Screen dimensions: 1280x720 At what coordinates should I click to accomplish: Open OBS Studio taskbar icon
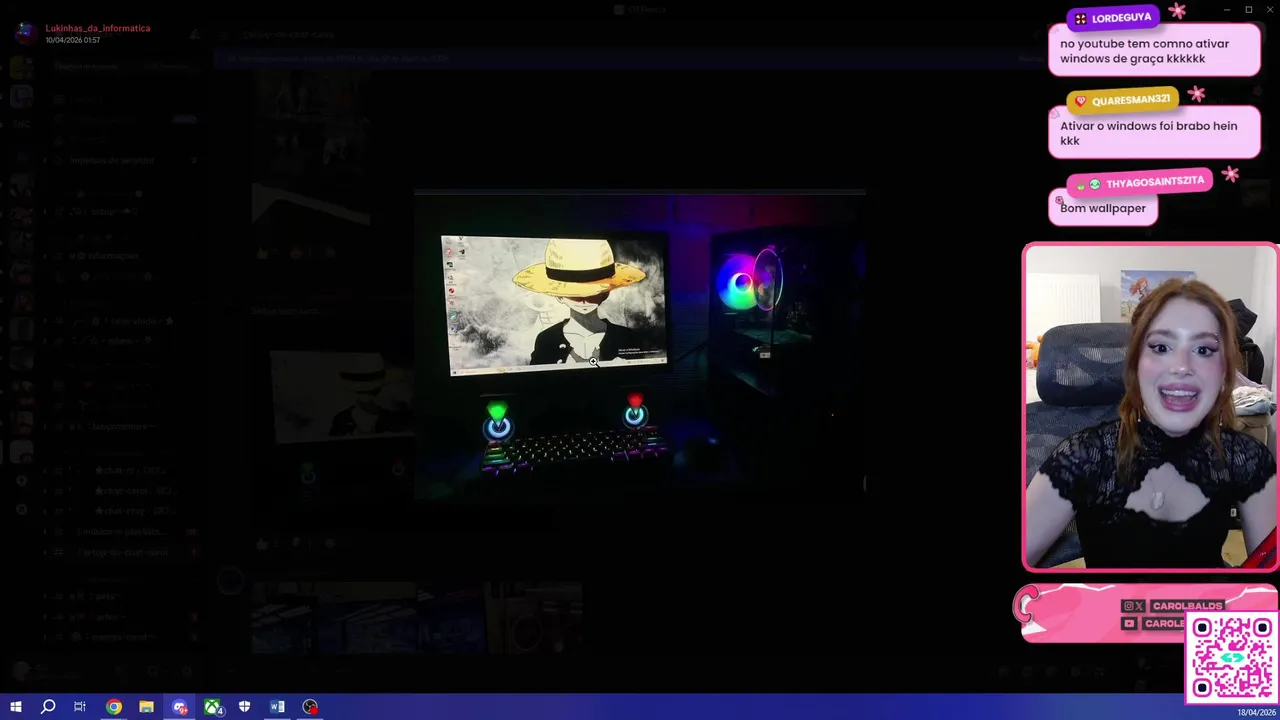pos(311,707)
